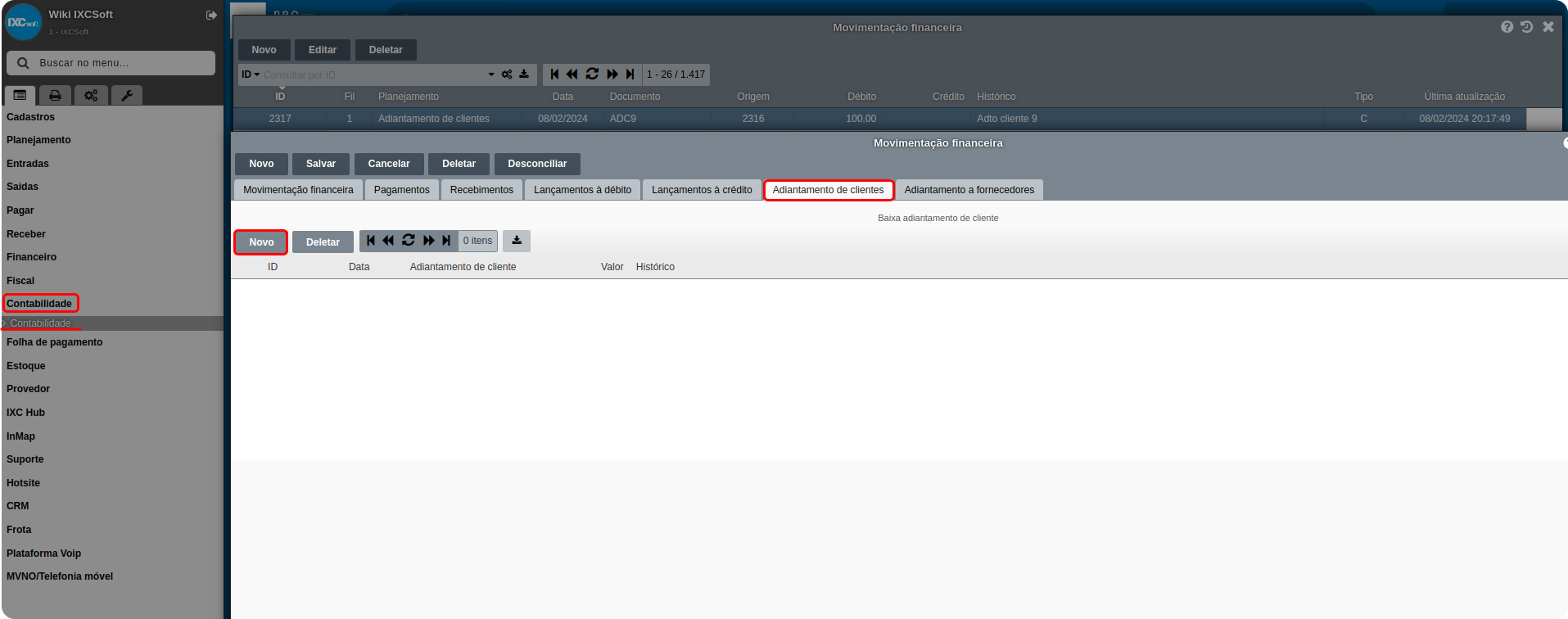The image size is (1568, 619).
Task: Open the Receber menu
Action: (26, 234)
